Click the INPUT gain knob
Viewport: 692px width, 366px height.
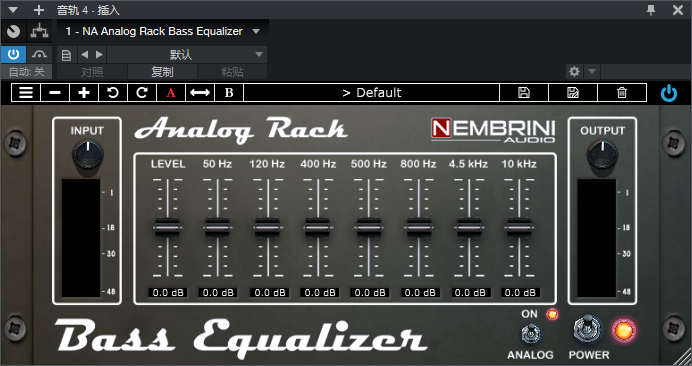click(x=88, y=154)
